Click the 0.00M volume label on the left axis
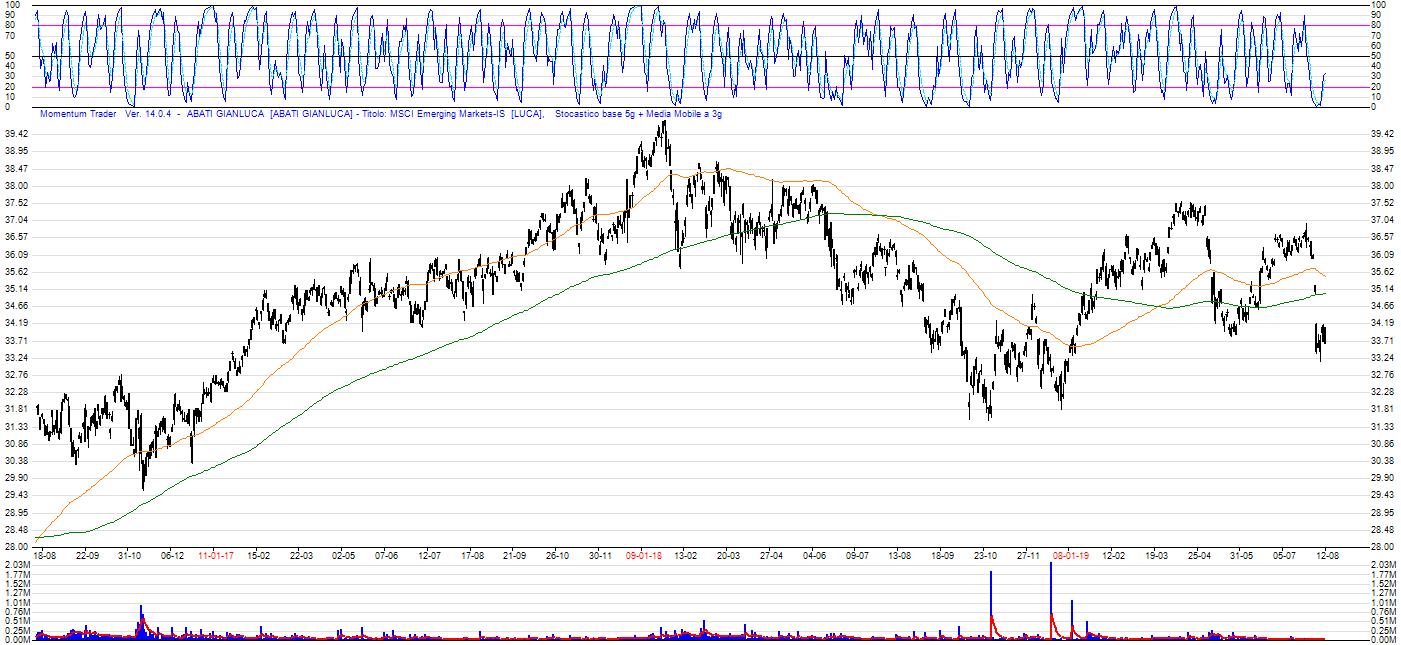This screenshot has width=1401, height=645. pos(17,640)
